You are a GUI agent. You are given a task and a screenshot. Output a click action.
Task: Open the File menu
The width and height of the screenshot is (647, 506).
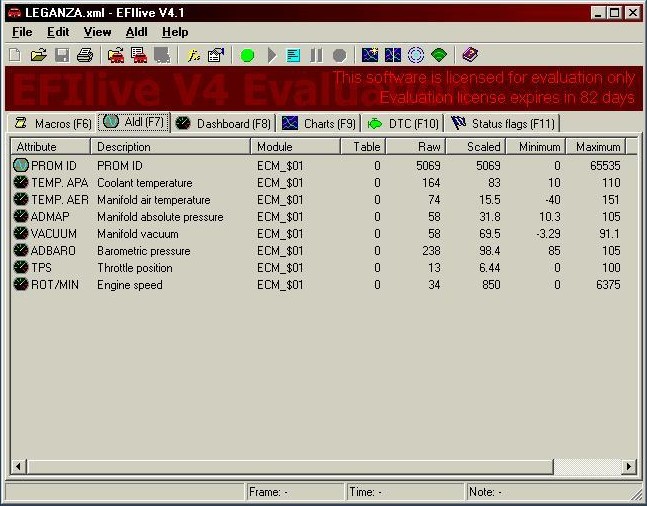(22, 32)
